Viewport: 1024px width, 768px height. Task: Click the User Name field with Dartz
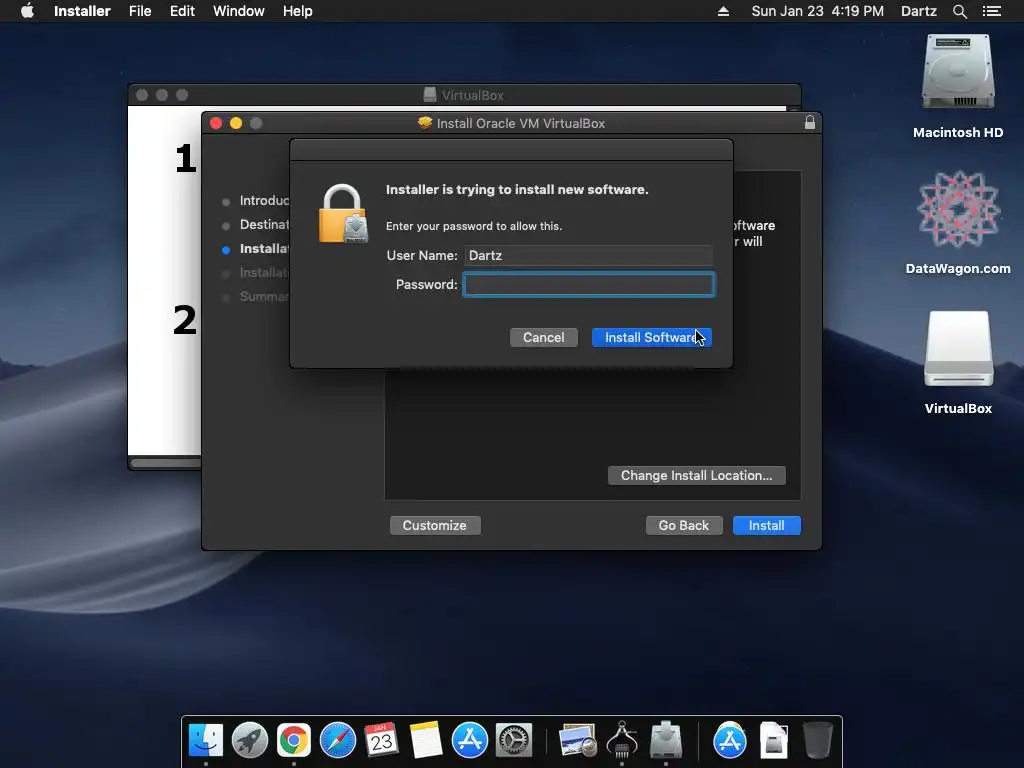588,255
